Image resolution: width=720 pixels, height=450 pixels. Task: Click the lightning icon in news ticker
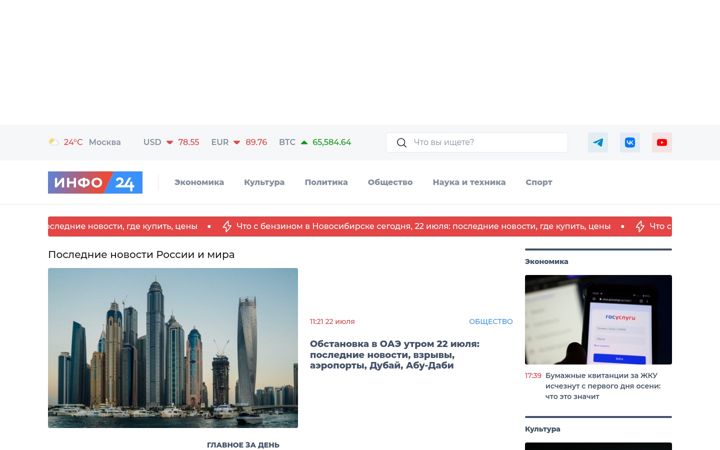tap(227, 226)
